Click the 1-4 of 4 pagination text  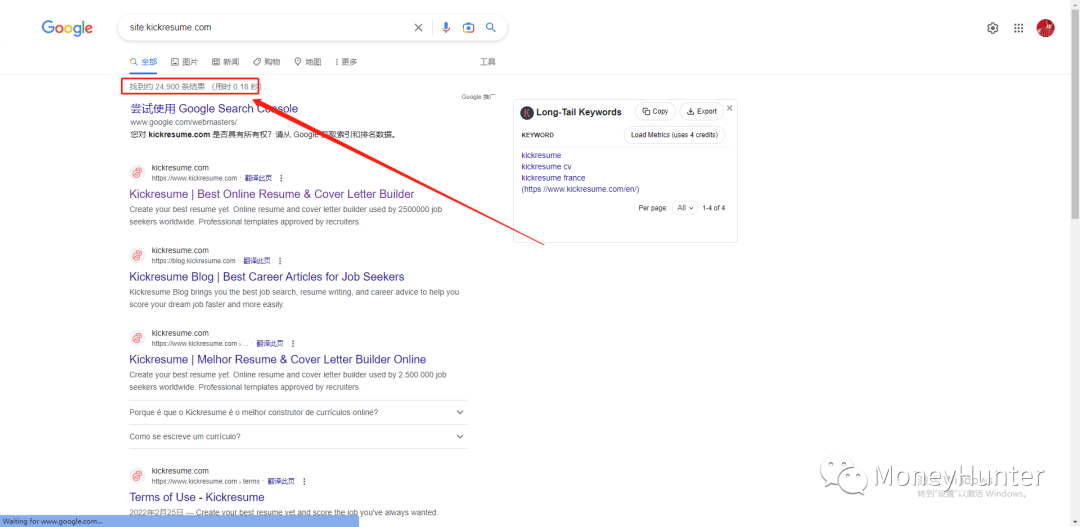tap(714, 207)
